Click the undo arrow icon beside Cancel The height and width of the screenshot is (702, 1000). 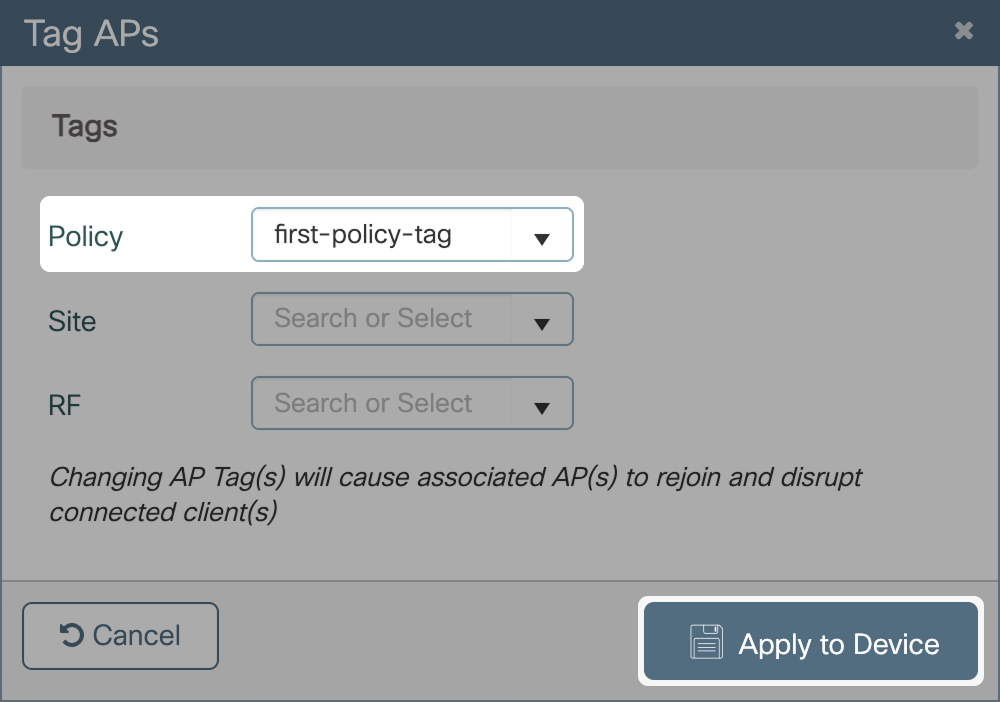[x=71, y=635]
